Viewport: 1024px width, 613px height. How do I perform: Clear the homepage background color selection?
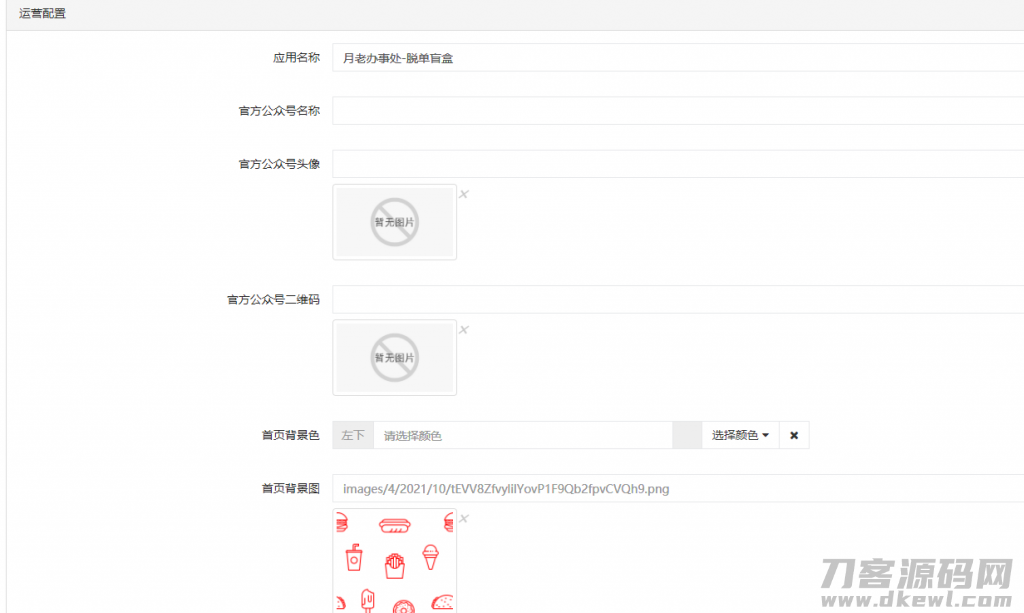[x=793, y=435]
